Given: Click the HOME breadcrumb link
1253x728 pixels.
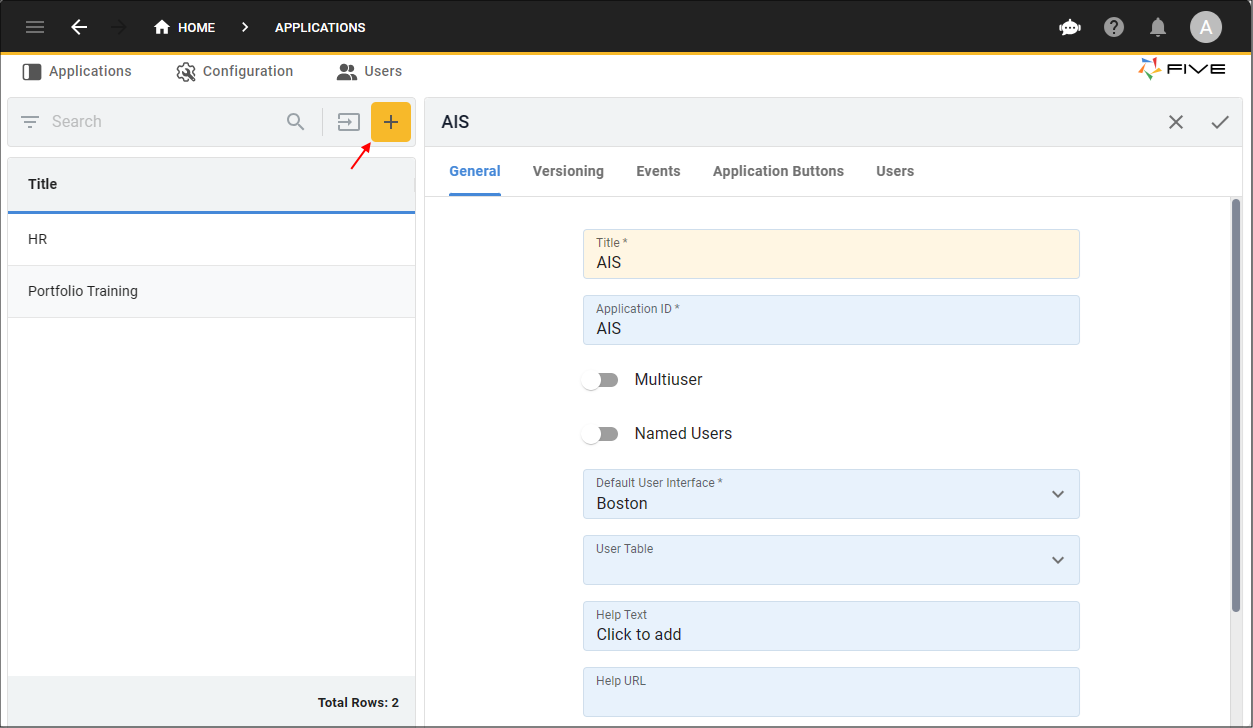Looking at the screenshot, I should click(x=185, y=27).
